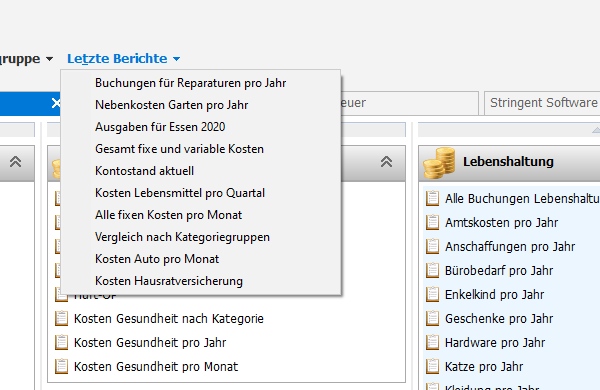Open the Letzte Berichte dropdown arrow
This screenshot has height=390, width=600.
click(x=176, y=59)
